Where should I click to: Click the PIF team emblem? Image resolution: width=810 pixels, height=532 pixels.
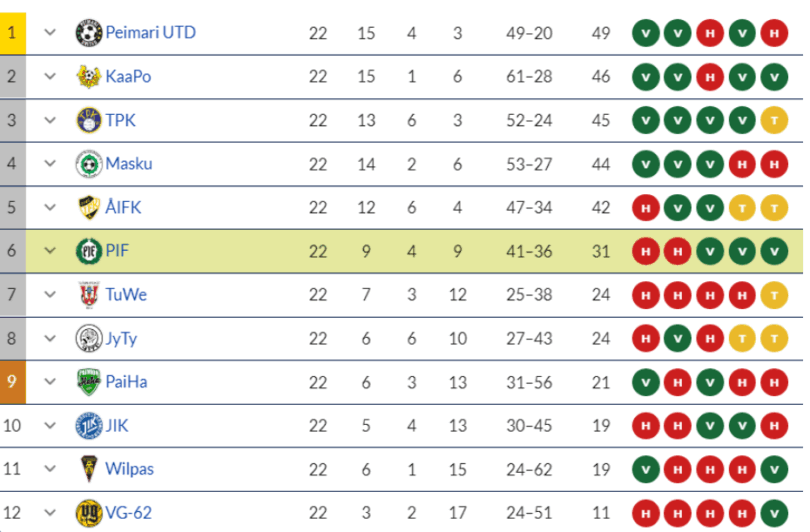click(89, 251)
